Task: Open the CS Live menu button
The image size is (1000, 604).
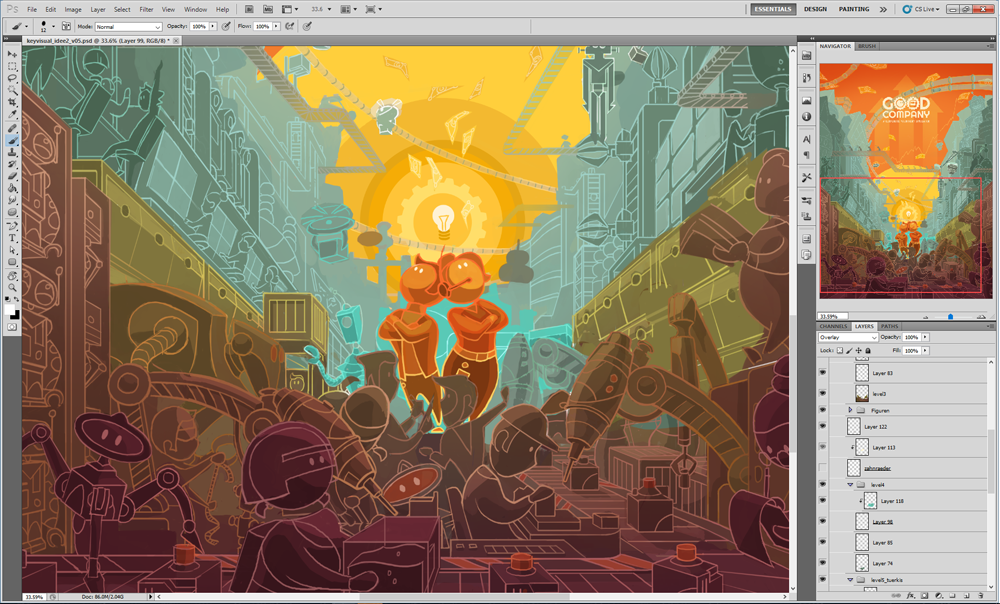Action: pos(922,10)
